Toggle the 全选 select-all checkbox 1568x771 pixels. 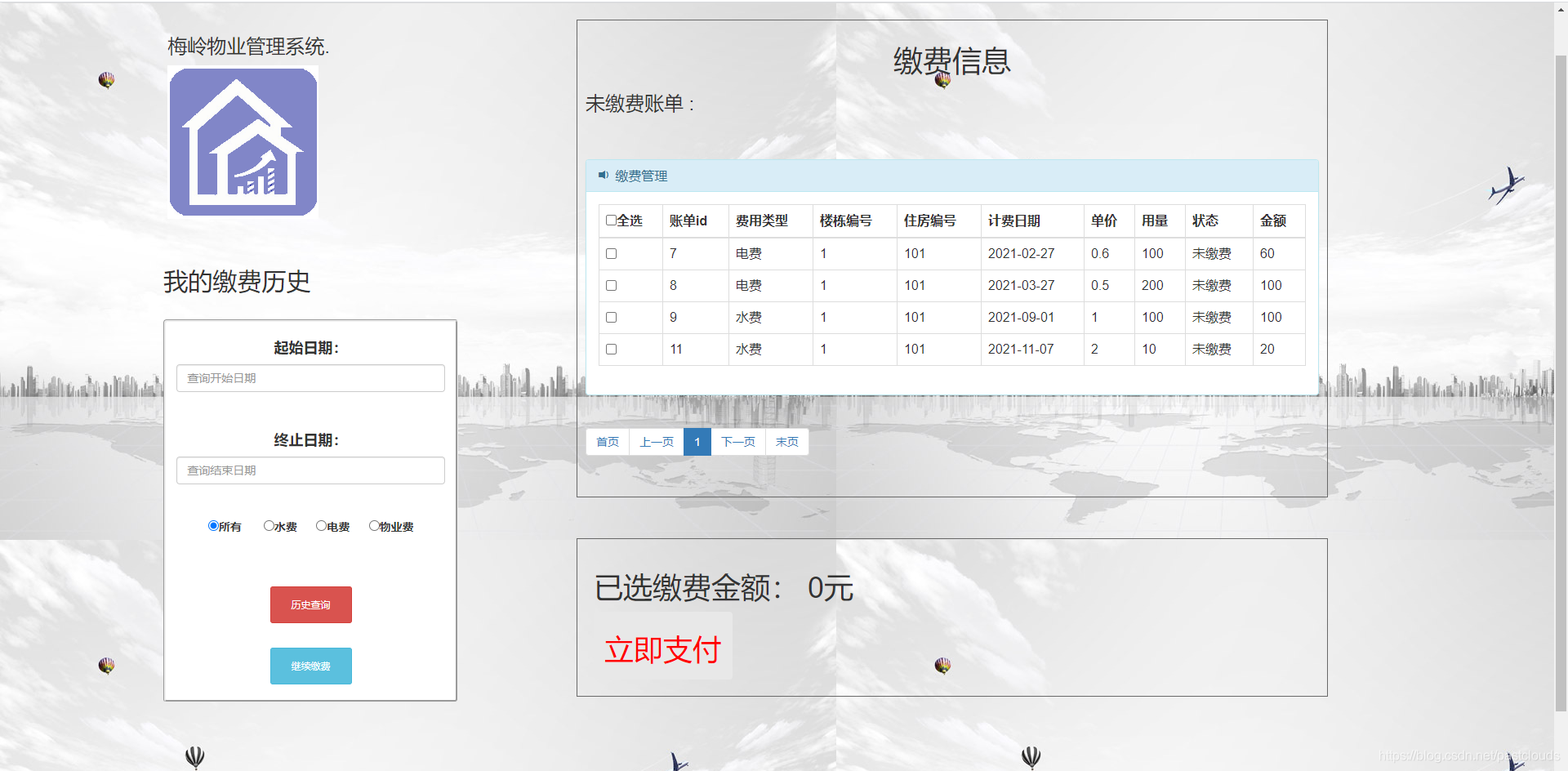click(x=611, y=220)
